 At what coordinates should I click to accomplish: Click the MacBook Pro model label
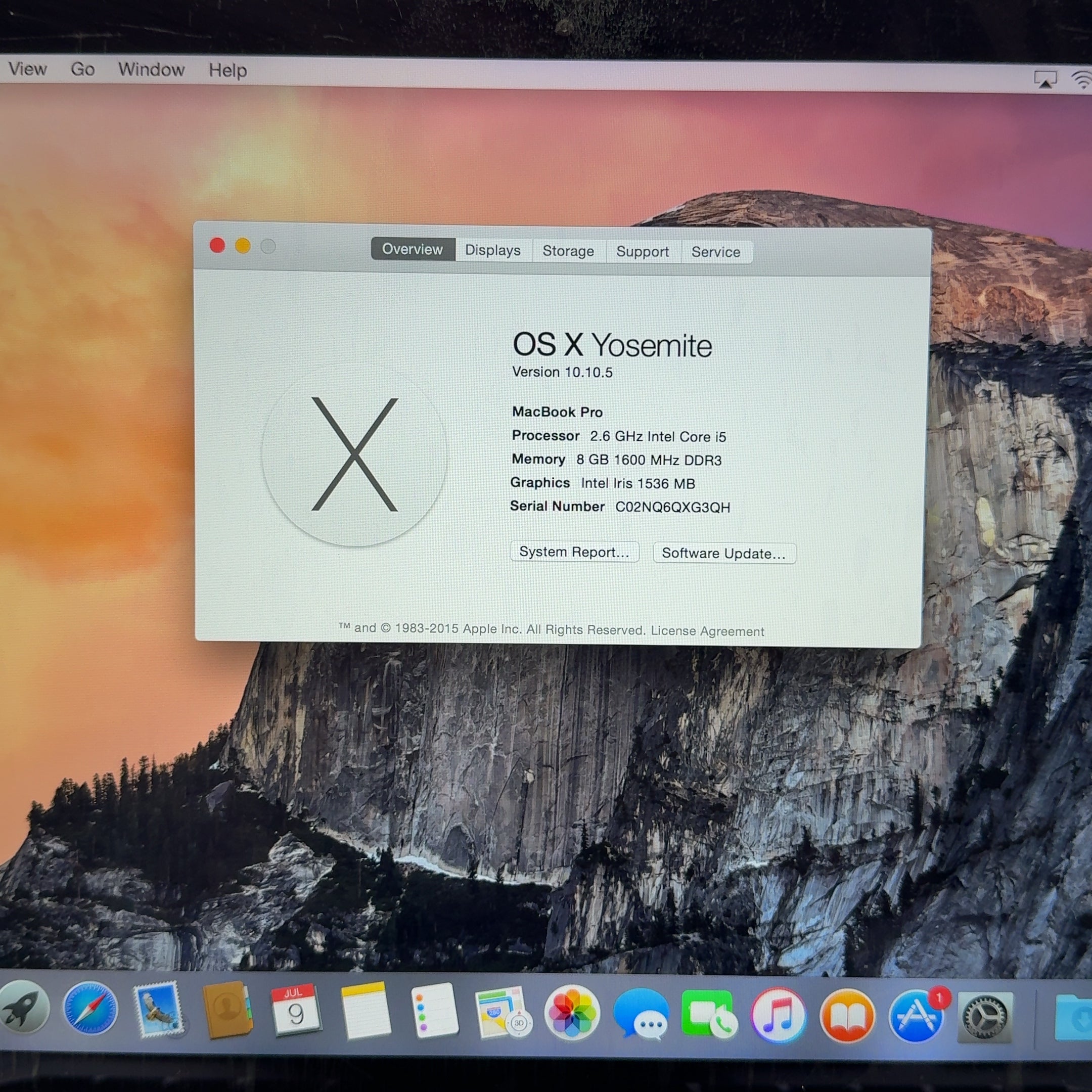[557, 412]
